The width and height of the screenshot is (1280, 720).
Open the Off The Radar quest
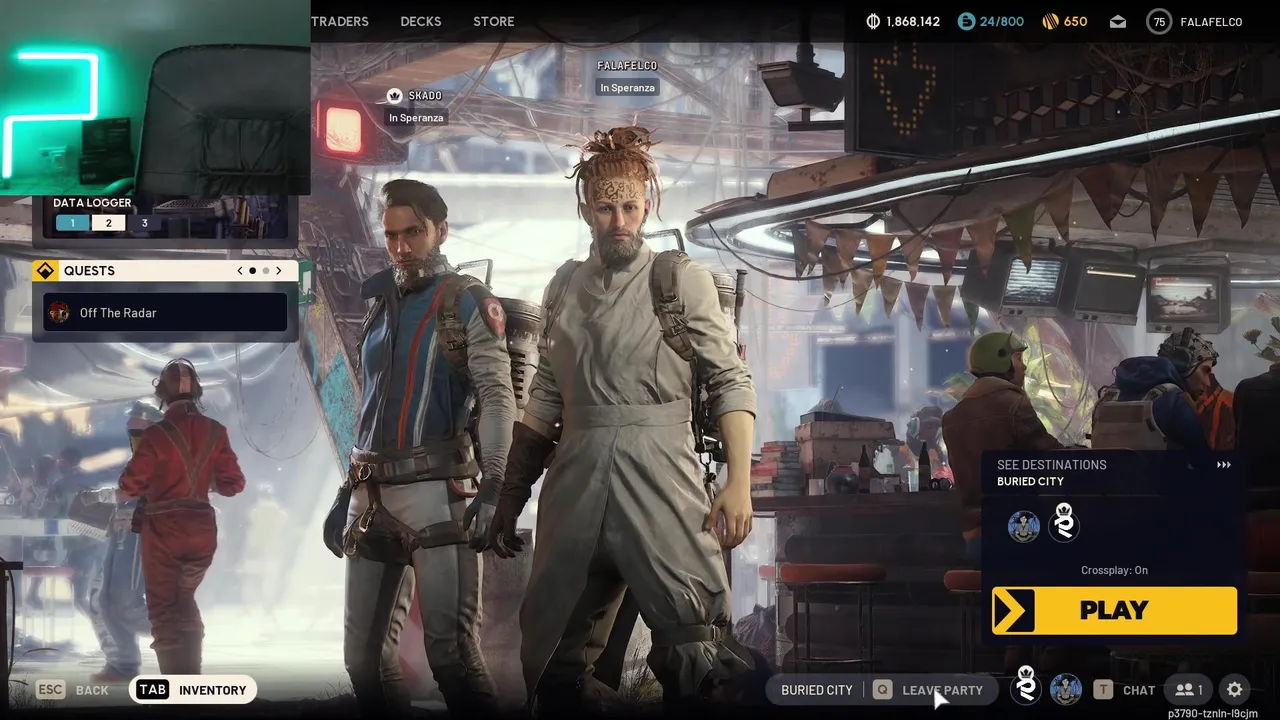(165, 313)
